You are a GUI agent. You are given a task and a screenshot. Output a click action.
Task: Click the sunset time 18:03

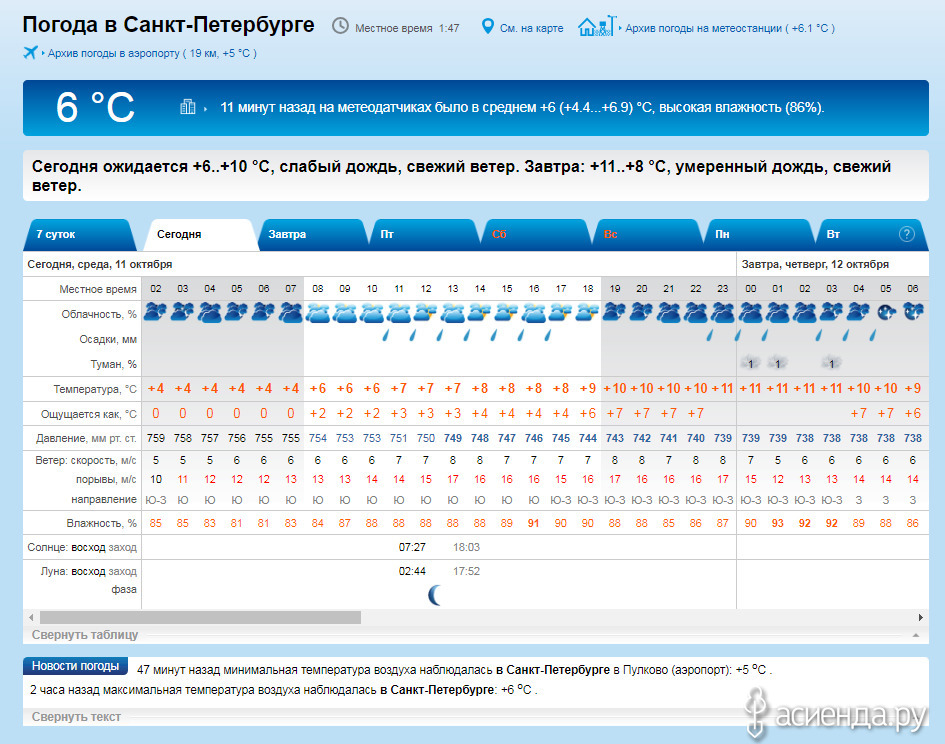pyautogui.click(x=466, y=547)
